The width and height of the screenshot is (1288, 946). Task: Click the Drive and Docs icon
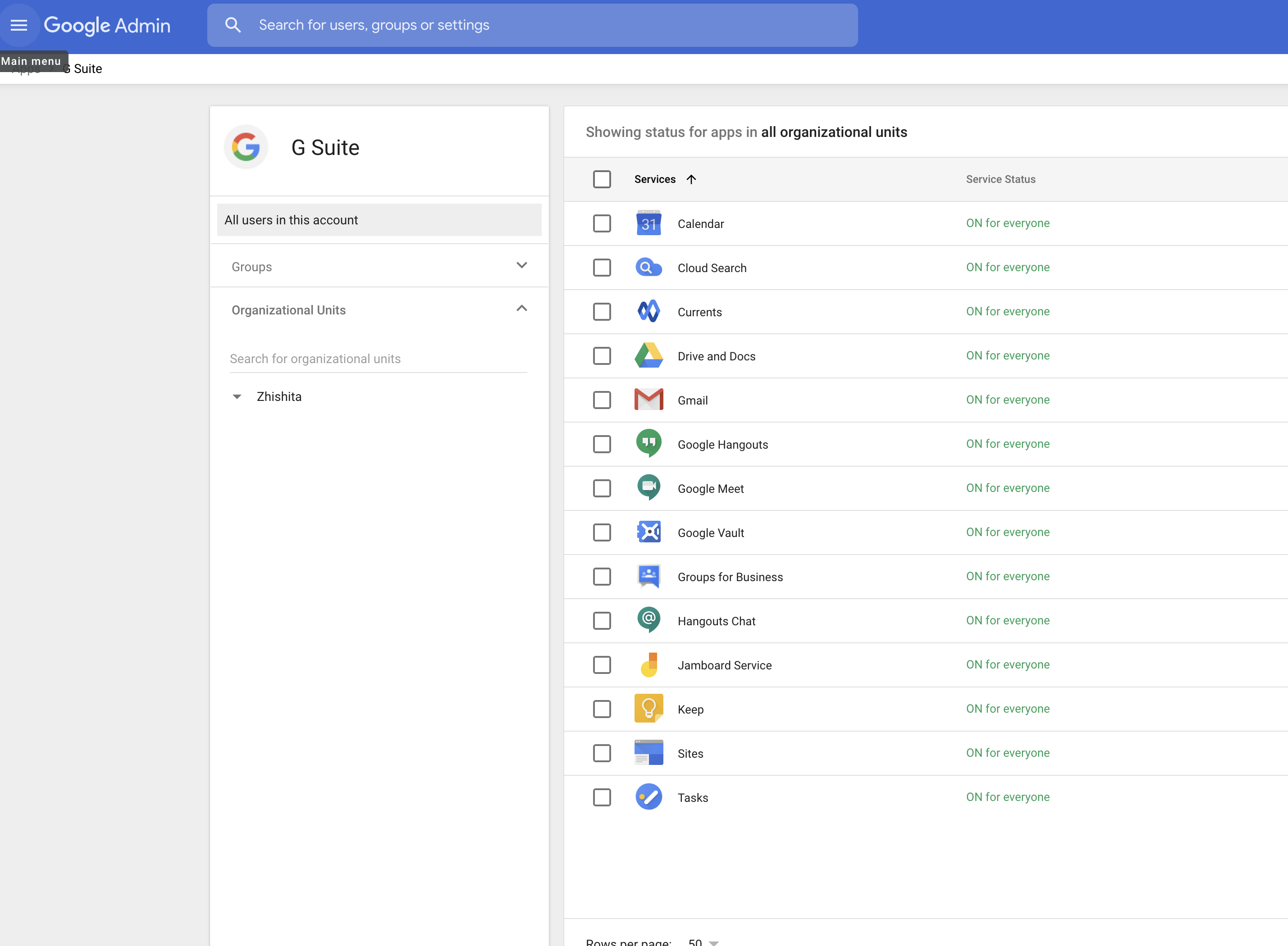tap(648, 355)
